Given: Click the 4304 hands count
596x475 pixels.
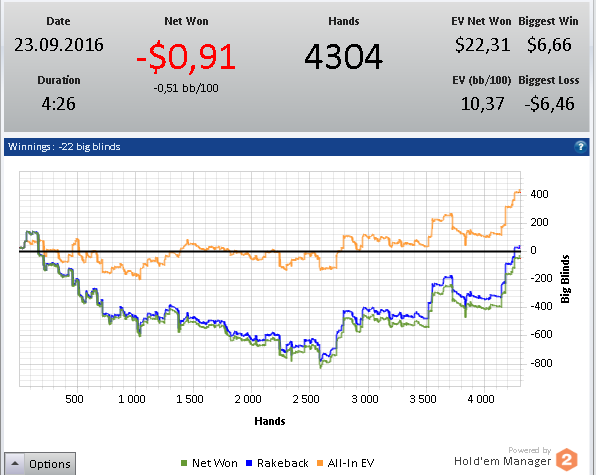Looking at the screenshot, I should 343,57.
